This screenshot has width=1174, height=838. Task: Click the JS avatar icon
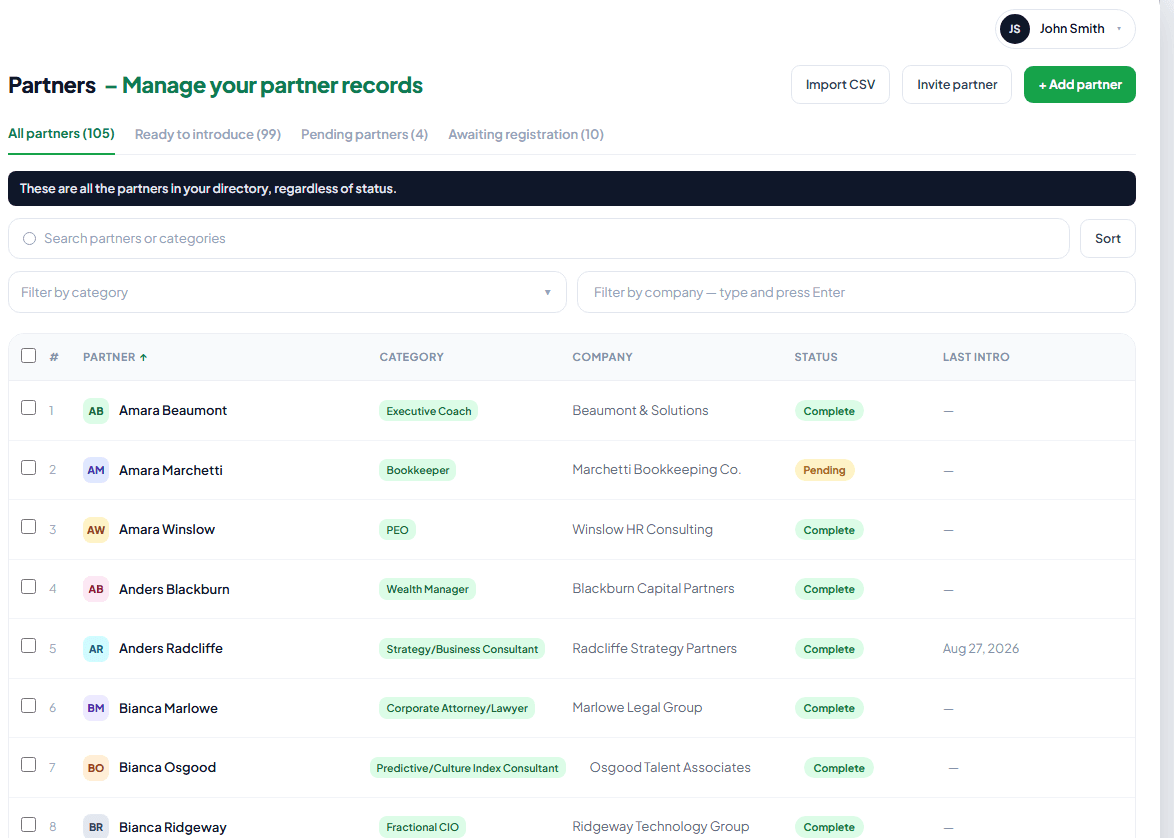pyautogui.click(x=1015, y=29)
